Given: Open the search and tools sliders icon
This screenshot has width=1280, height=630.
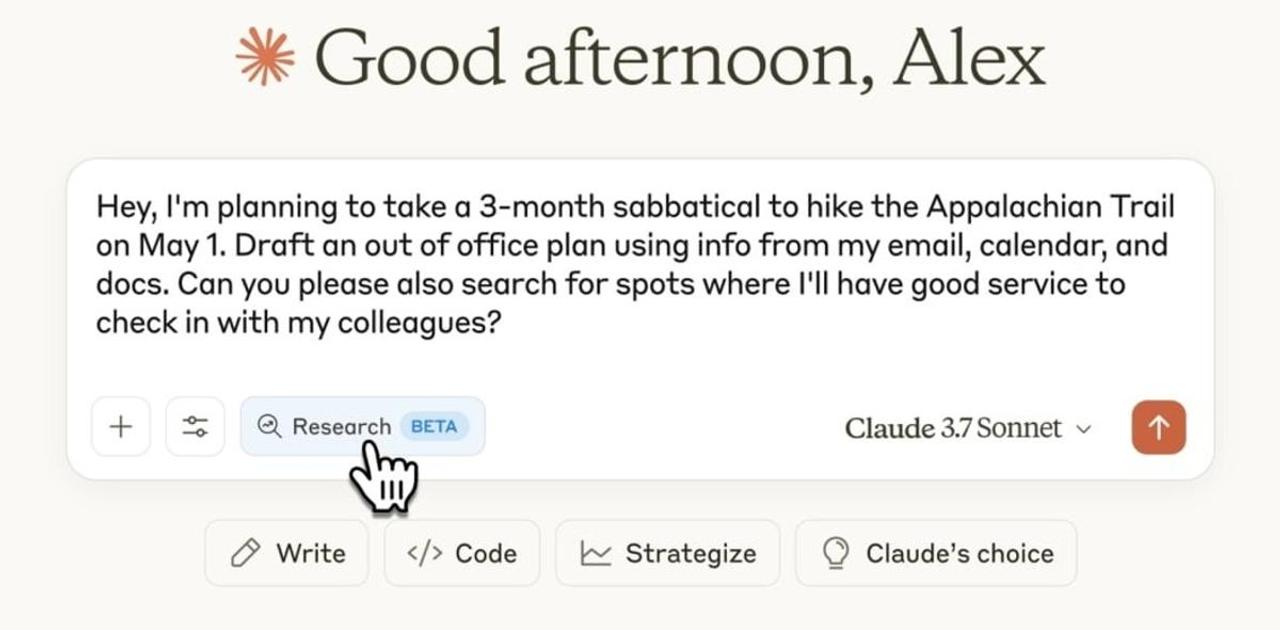Looking at the screenshot, I should pos(195,427).
